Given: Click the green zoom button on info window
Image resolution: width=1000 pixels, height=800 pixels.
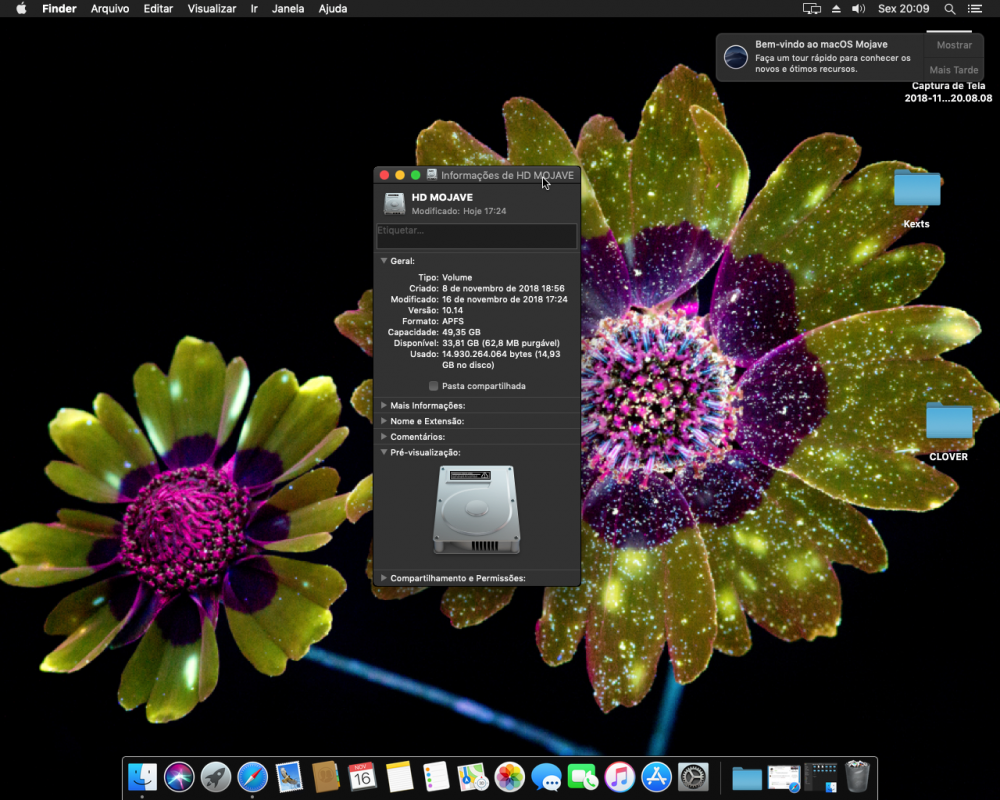Looking at the screenshot, I should [x=416, y=175].
